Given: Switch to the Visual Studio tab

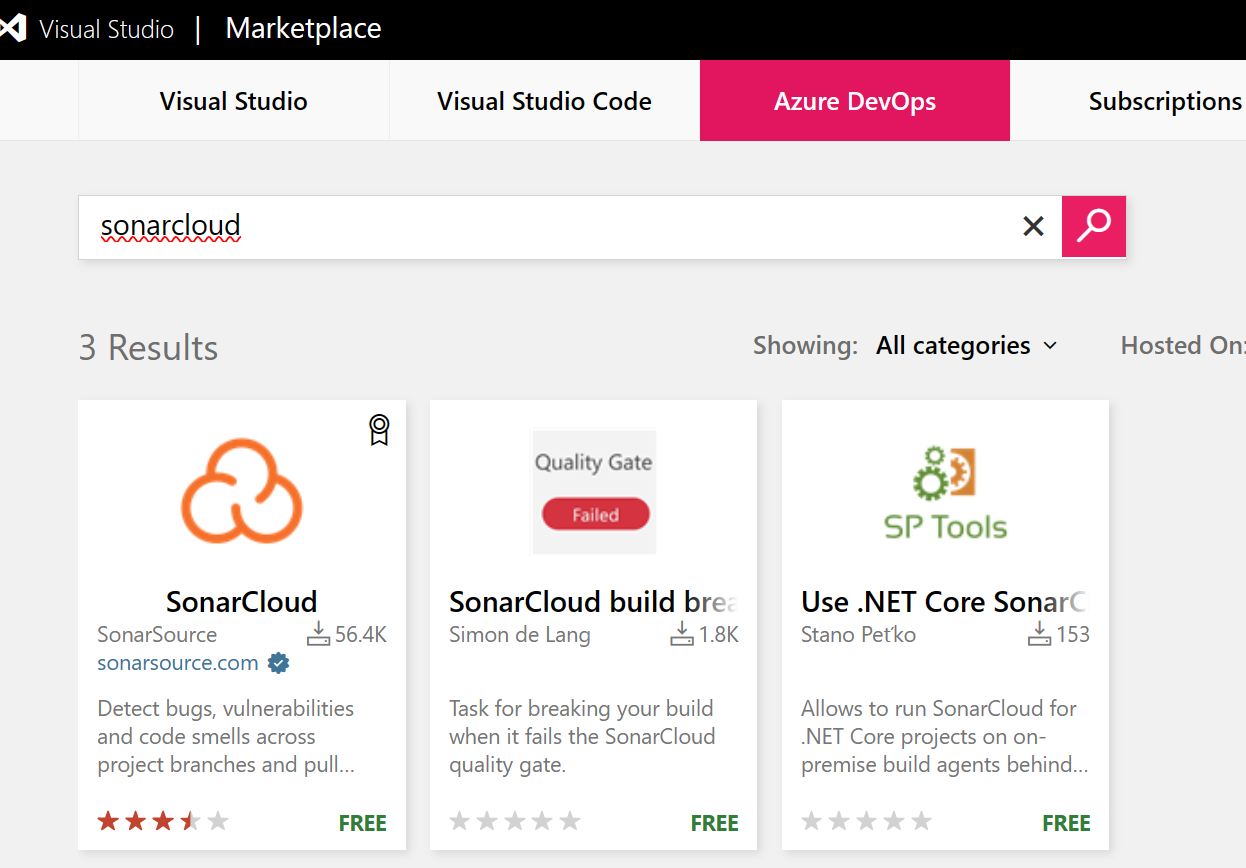Looking at the screenshot, I should click(x=234, y=101).
